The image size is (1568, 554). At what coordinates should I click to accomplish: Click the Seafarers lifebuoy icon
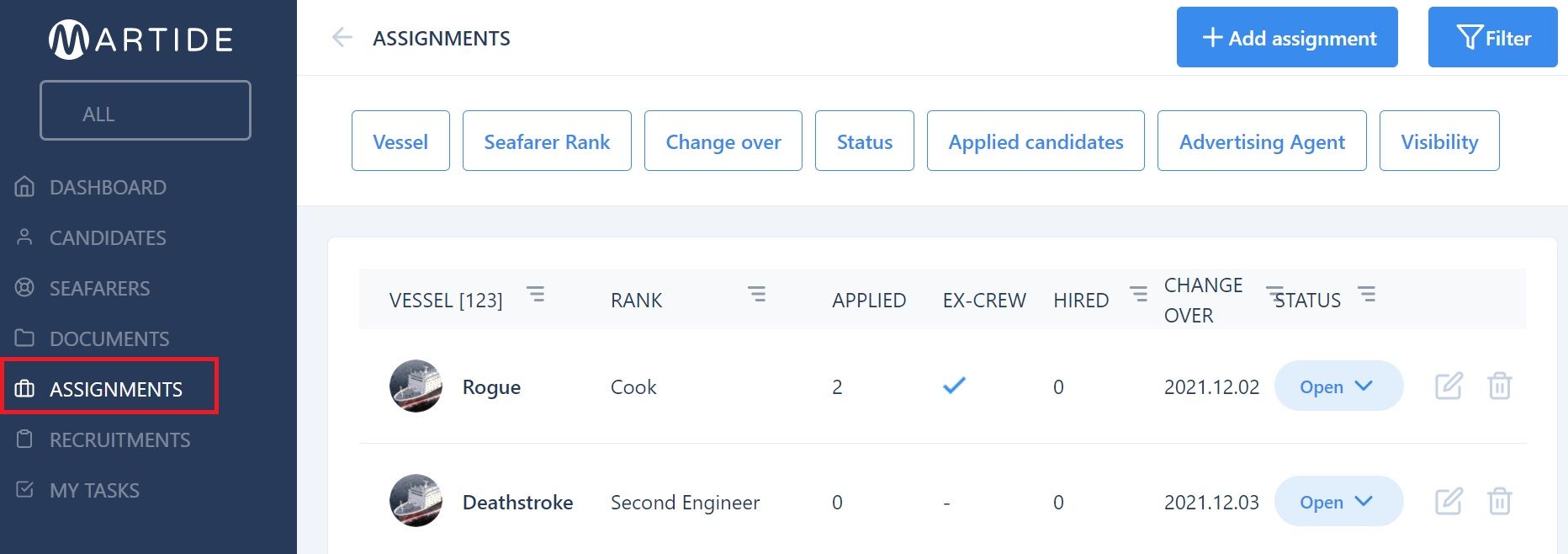[24, 287]
